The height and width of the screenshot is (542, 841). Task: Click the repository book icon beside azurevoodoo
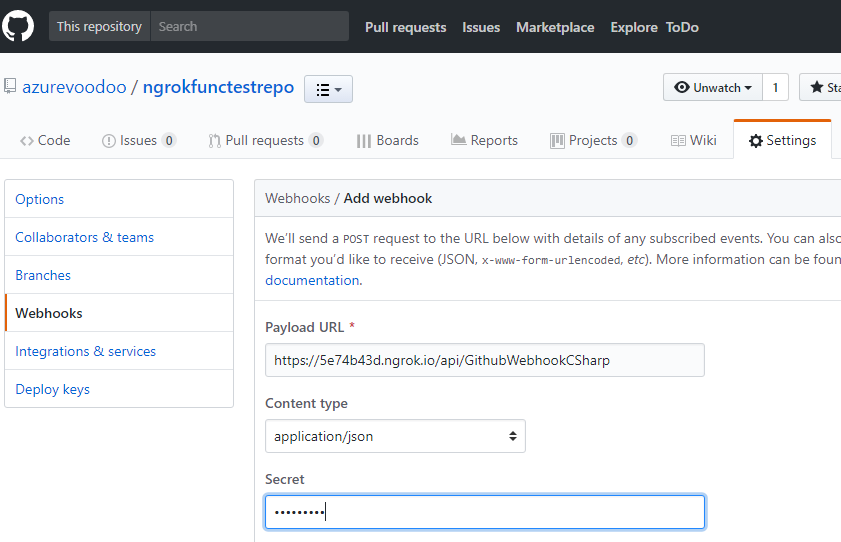tap(10, 87)
